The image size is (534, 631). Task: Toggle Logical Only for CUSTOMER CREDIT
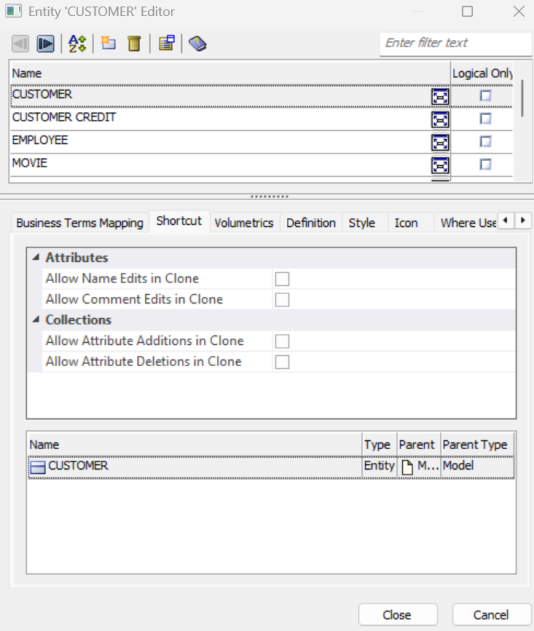click(486, 119)
